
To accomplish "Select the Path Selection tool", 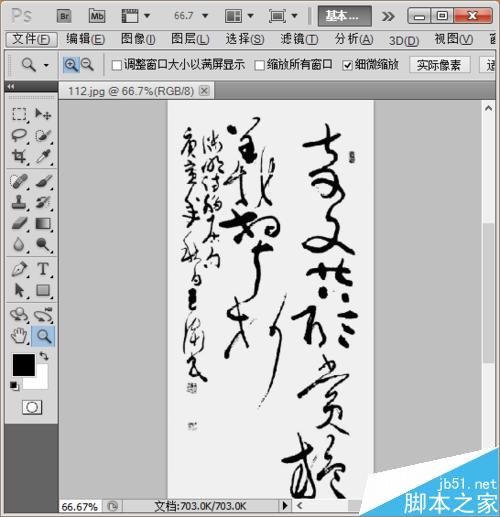I will click(x=19, y=290).
